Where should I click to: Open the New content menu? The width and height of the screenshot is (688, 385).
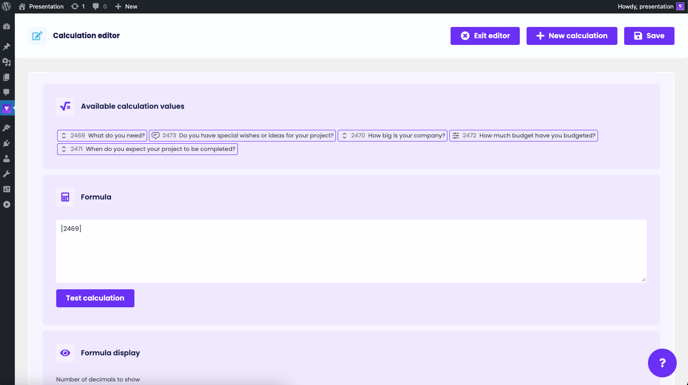(x=126, y=6)
